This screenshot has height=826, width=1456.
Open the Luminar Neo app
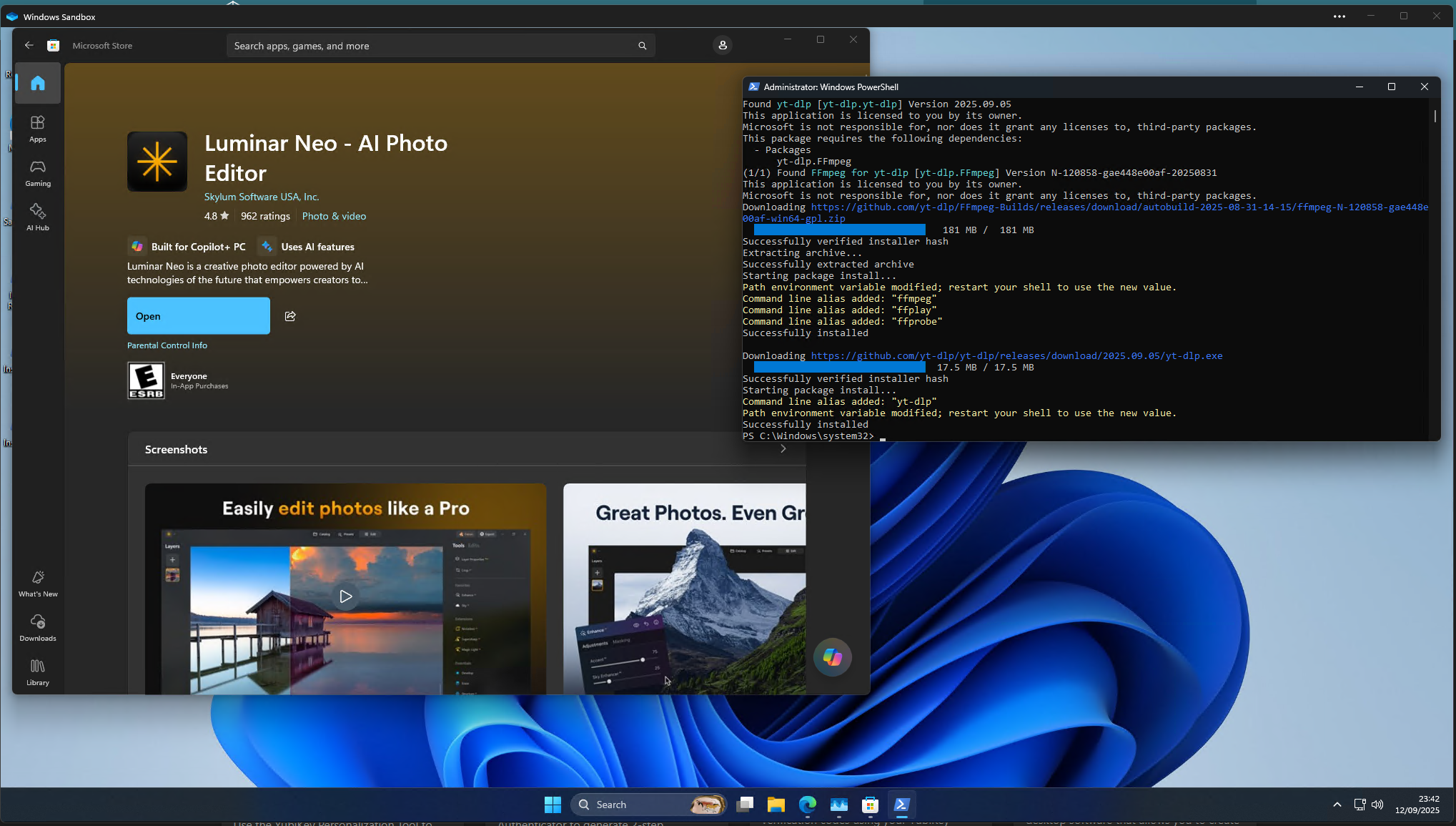[x=199, y=316]
